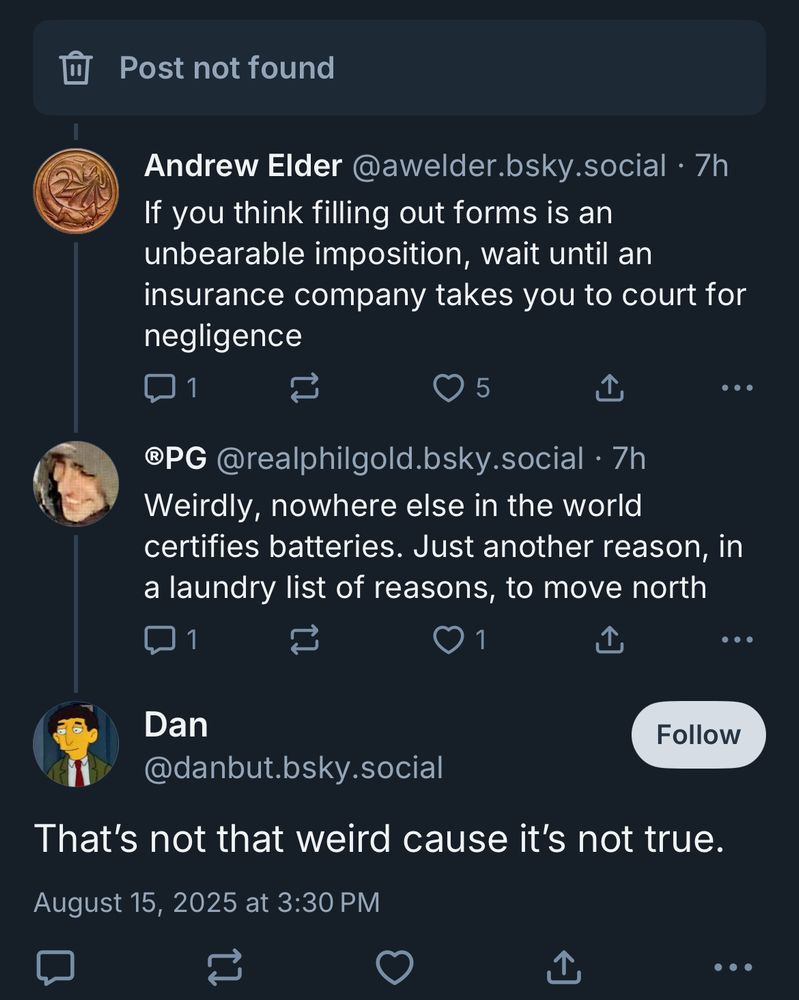Like Andrew Elder's post
This screenshot has height=1000, width=799.
point(448,388)
